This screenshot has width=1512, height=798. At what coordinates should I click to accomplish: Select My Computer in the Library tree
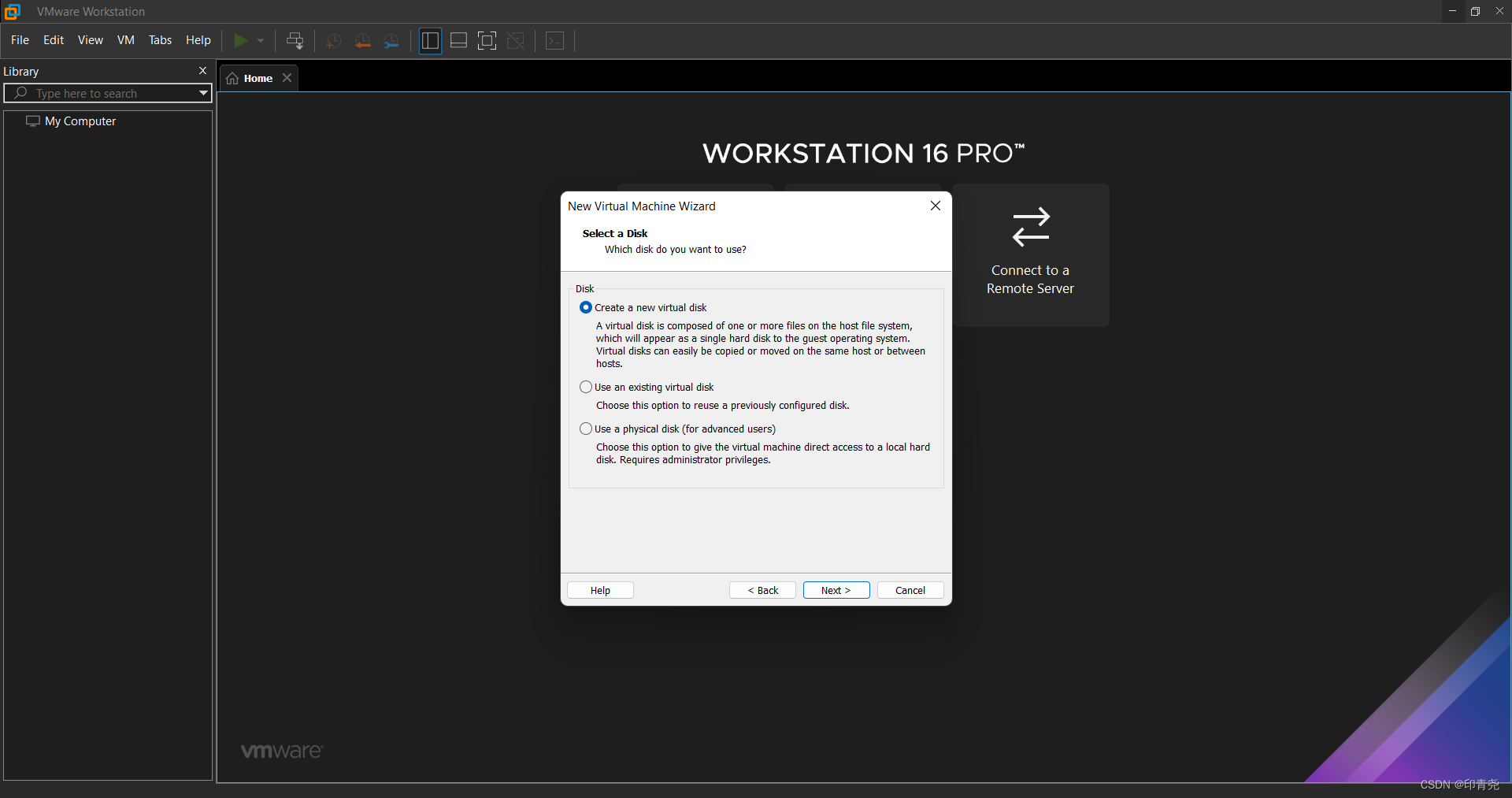coord(80,121)
